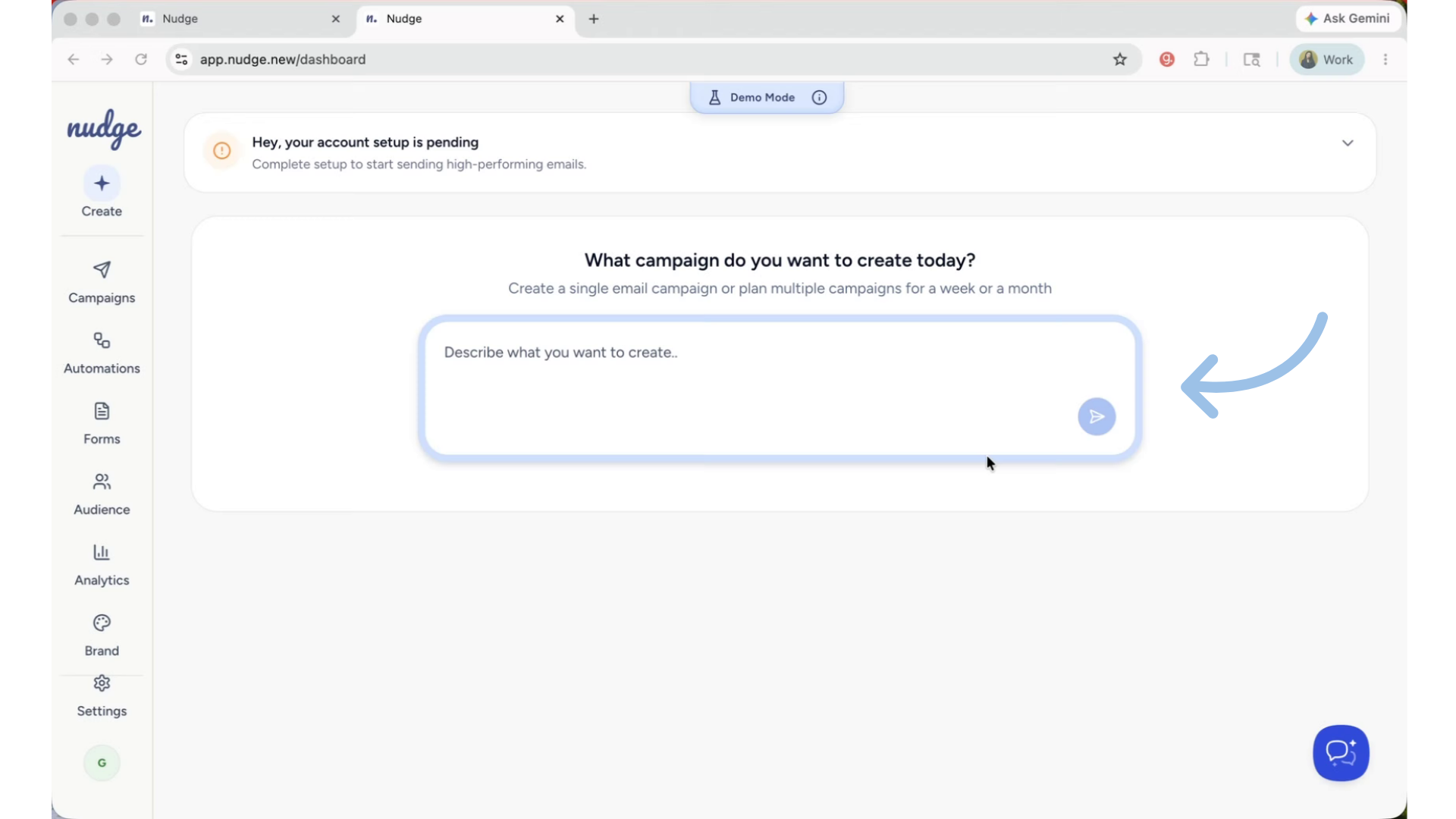View site information icon in address bar
The width and height of the screenshot is (1456, 819).
point(181,59)
